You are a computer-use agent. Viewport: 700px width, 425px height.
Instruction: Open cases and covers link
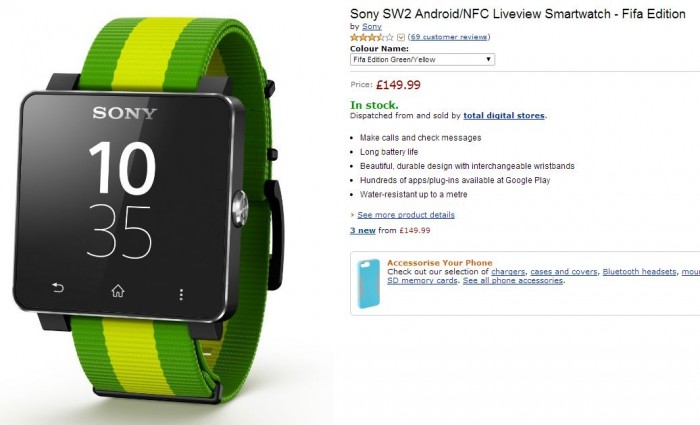pyautogui.click(x=564, y=272)
